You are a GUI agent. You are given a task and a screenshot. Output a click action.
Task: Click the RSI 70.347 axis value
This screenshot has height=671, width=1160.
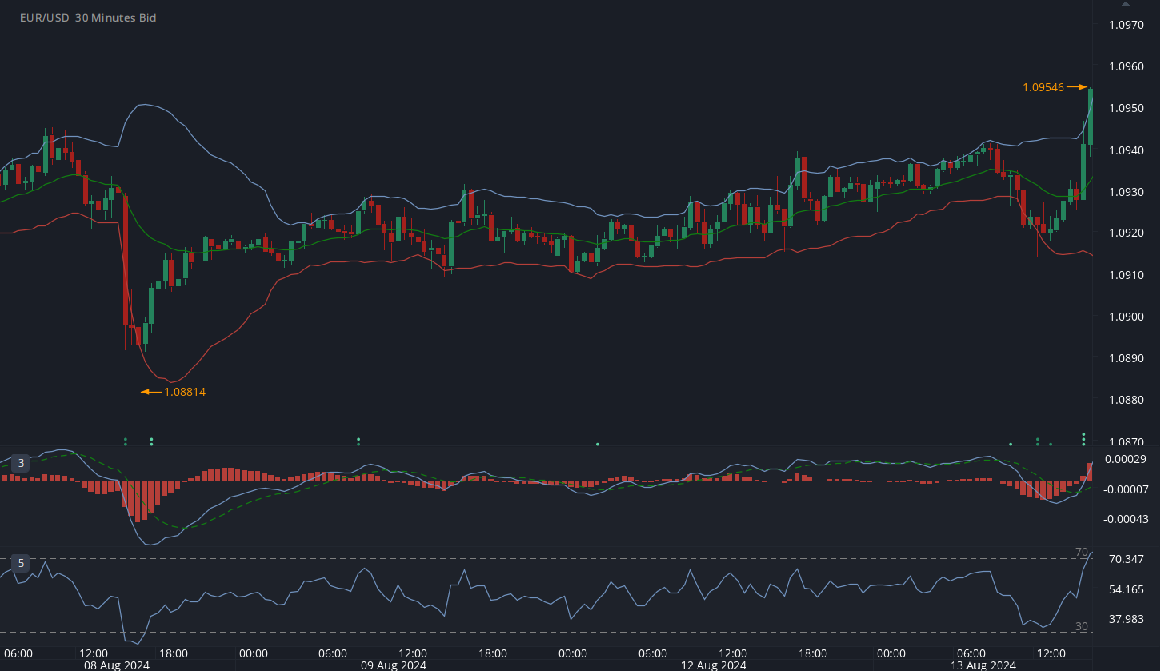[x=1126, y=558]
